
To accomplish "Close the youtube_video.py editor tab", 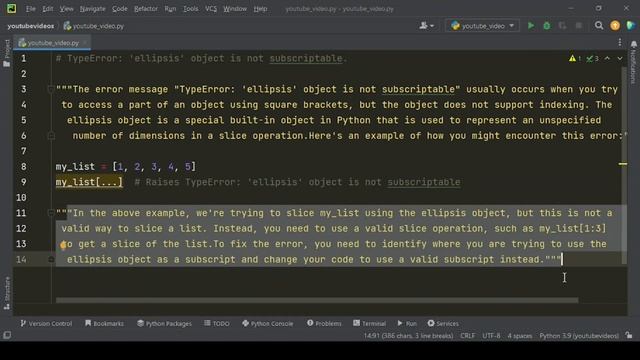I will 85,42.
